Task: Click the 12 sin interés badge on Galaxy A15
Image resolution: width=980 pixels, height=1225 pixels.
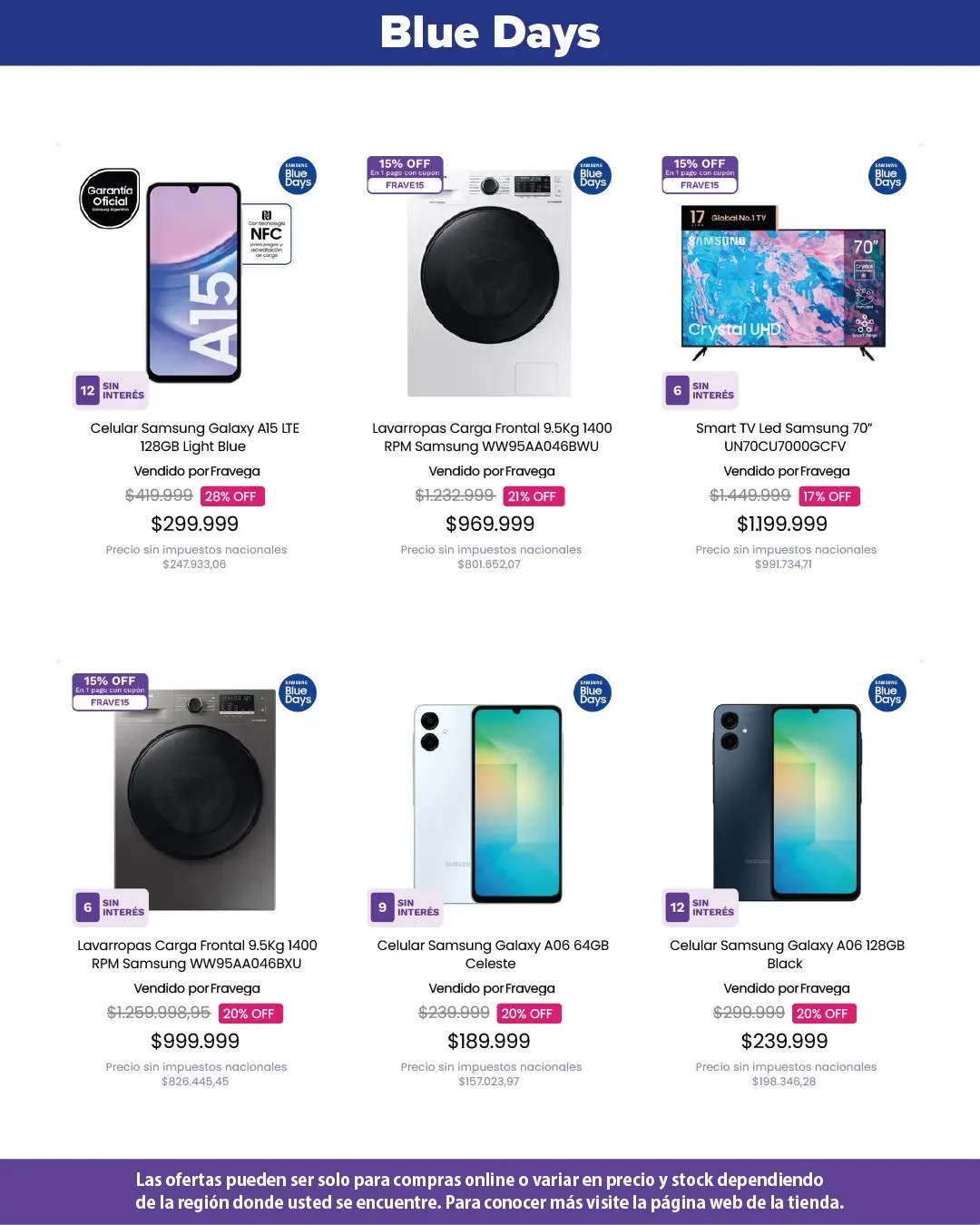Action: [x=110, y=391]
